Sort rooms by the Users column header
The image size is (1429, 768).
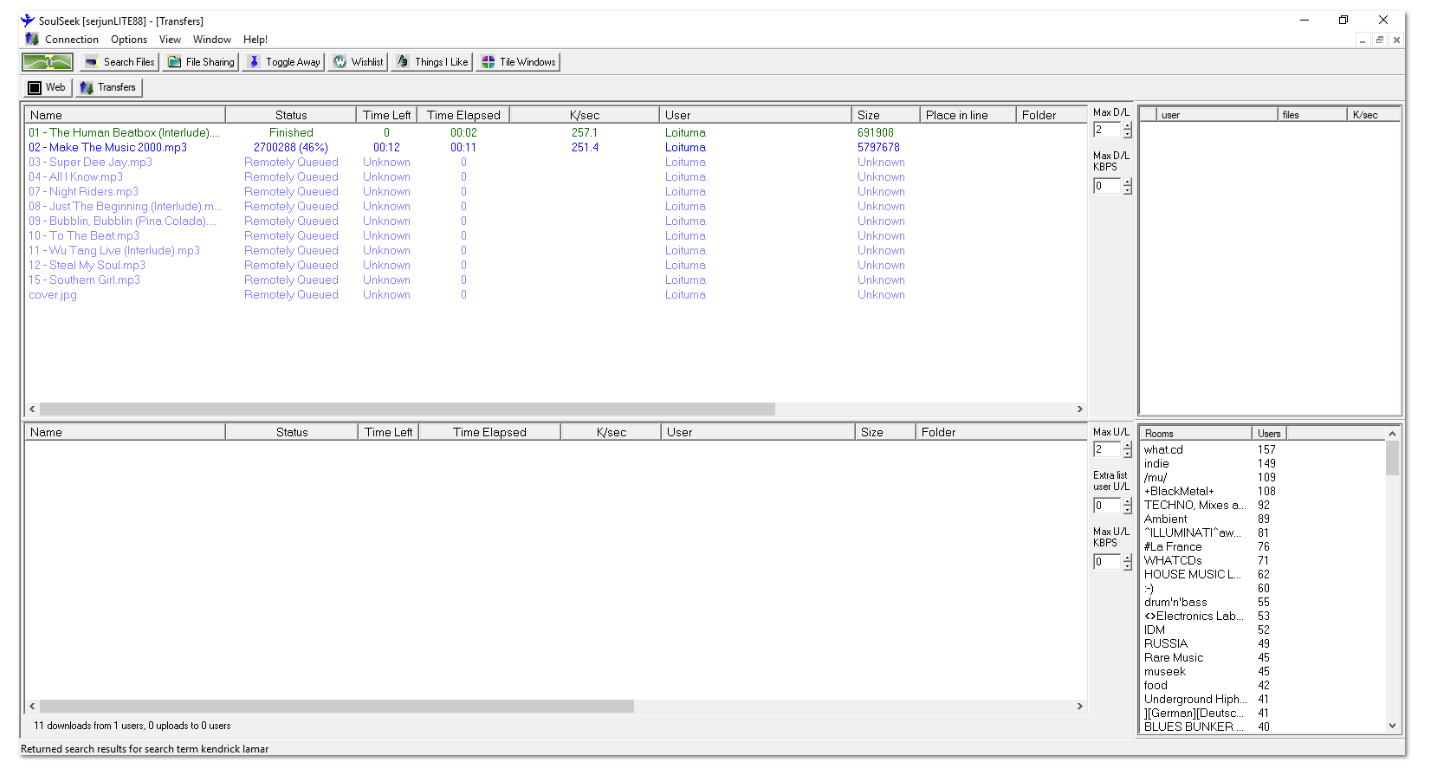(x=1269, y=433)
